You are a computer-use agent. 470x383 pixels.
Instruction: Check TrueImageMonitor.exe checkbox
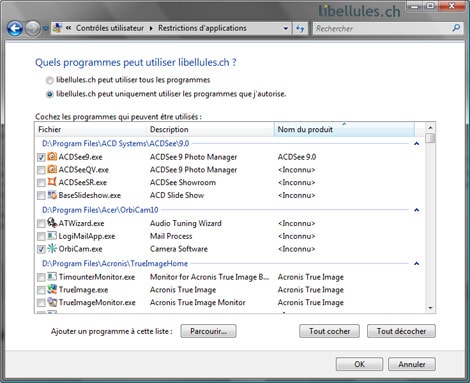pyautogui.click(x=41, y=303)
